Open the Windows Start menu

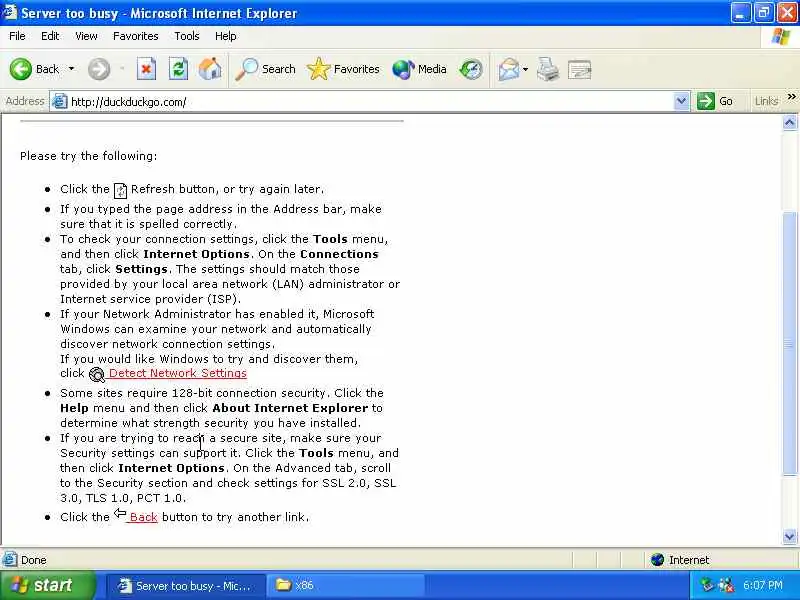(47, 585)
